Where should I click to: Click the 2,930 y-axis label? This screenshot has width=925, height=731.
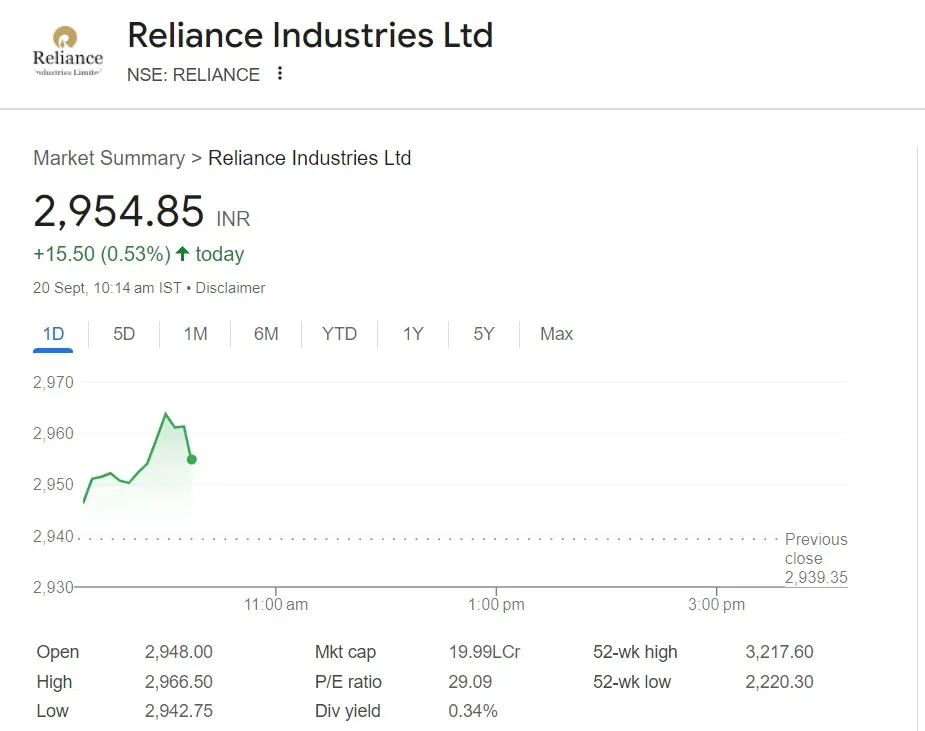pyautogui.click(x=53, y=587)
